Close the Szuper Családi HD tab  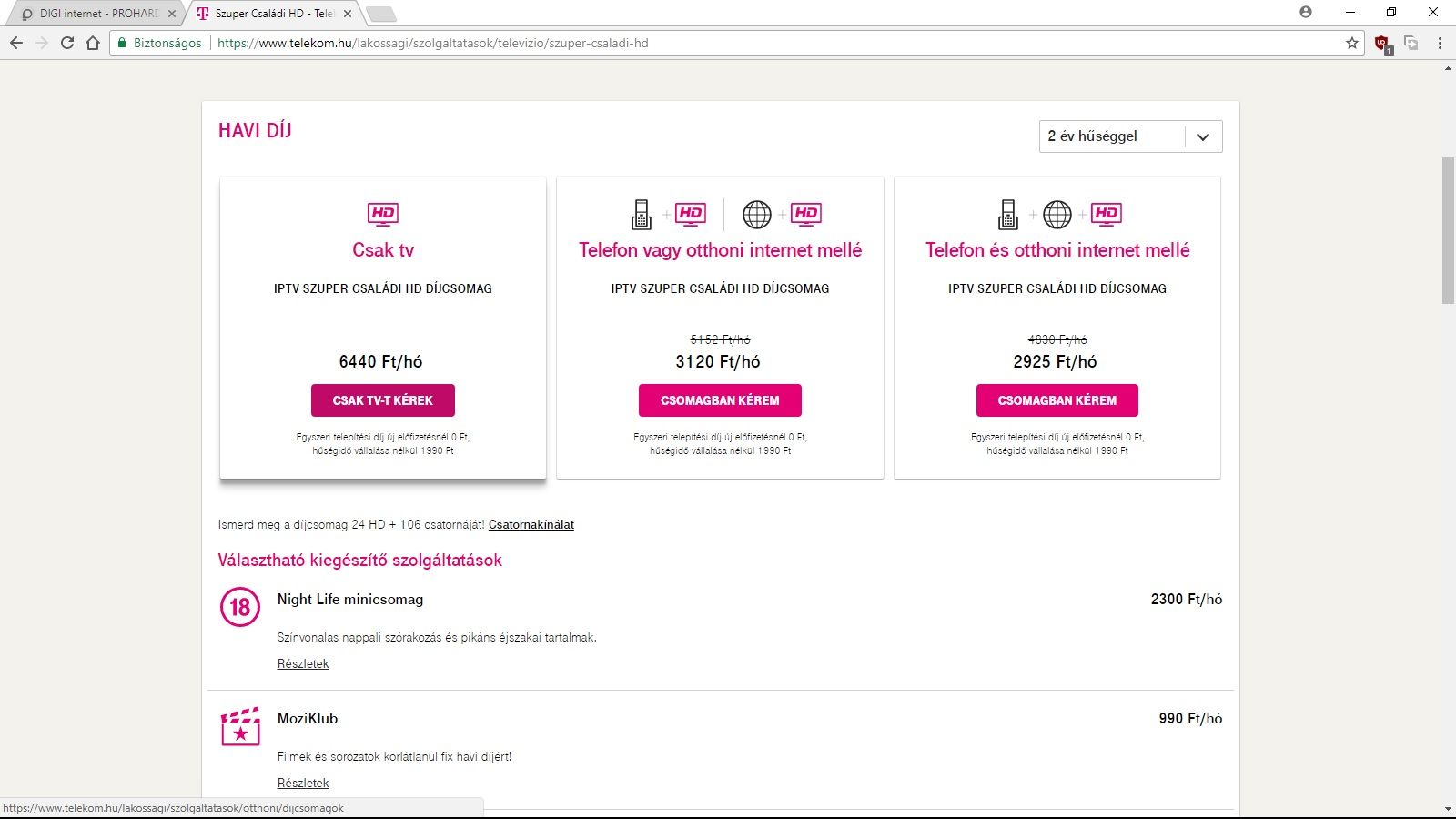click(348, 14)
